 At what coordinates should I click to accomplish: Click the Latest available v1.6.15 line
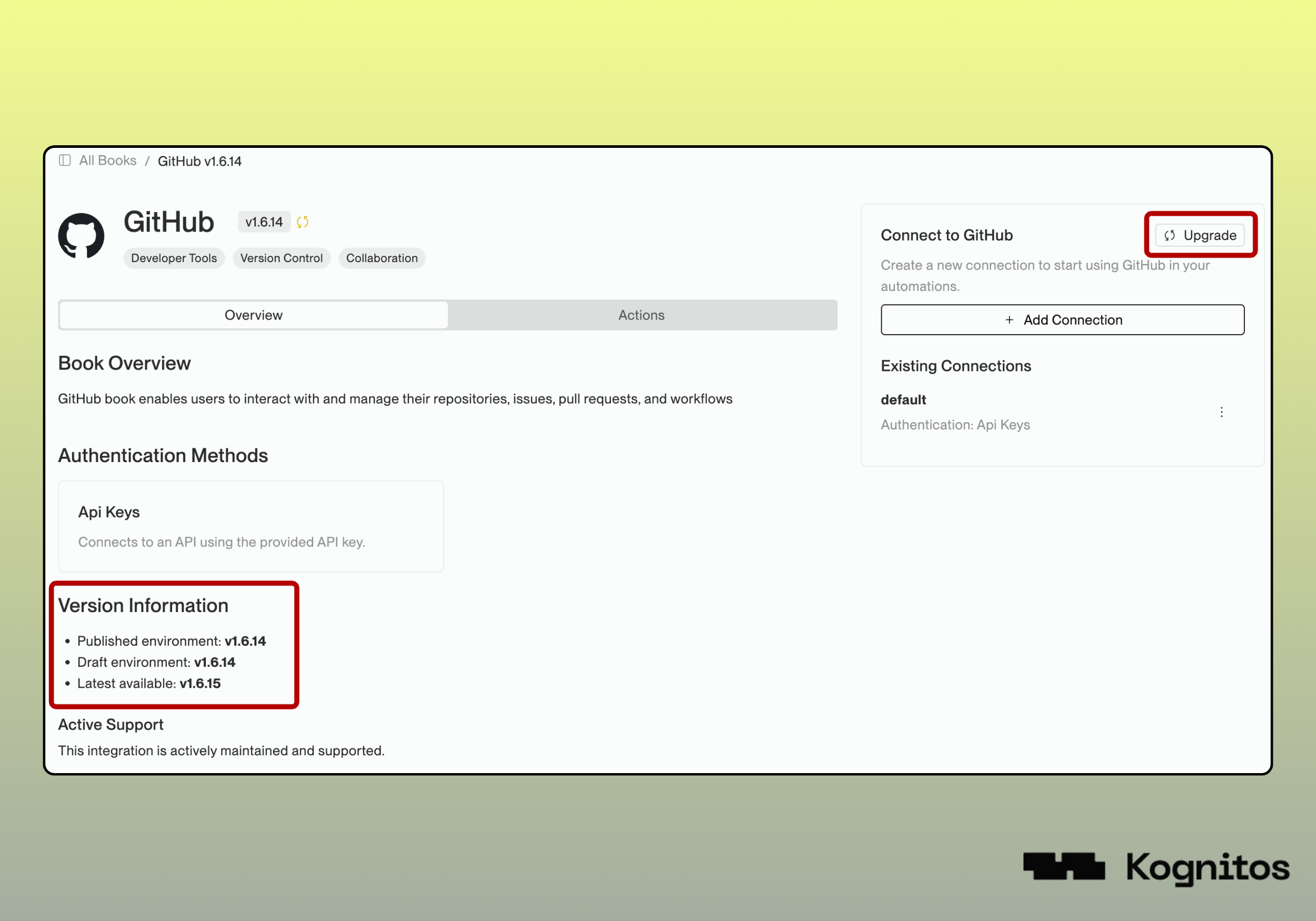tap(148, 683)
